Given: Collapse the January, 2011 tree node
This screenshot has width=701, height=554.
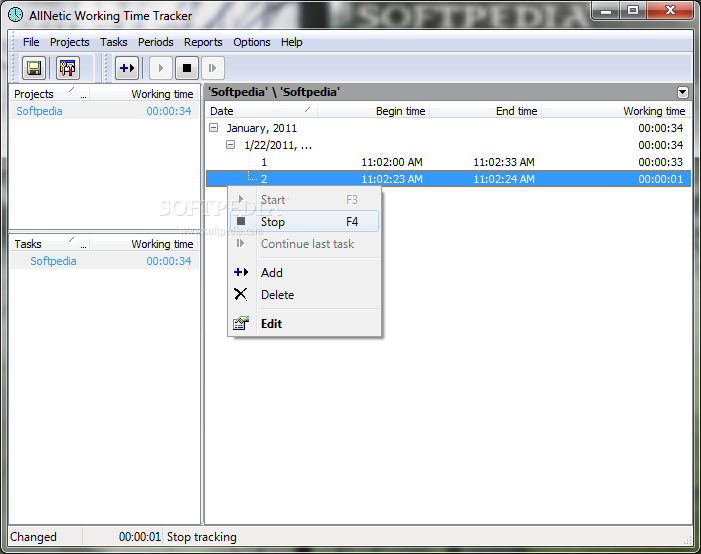Looking at the screenshot, I should coord(214,128).
